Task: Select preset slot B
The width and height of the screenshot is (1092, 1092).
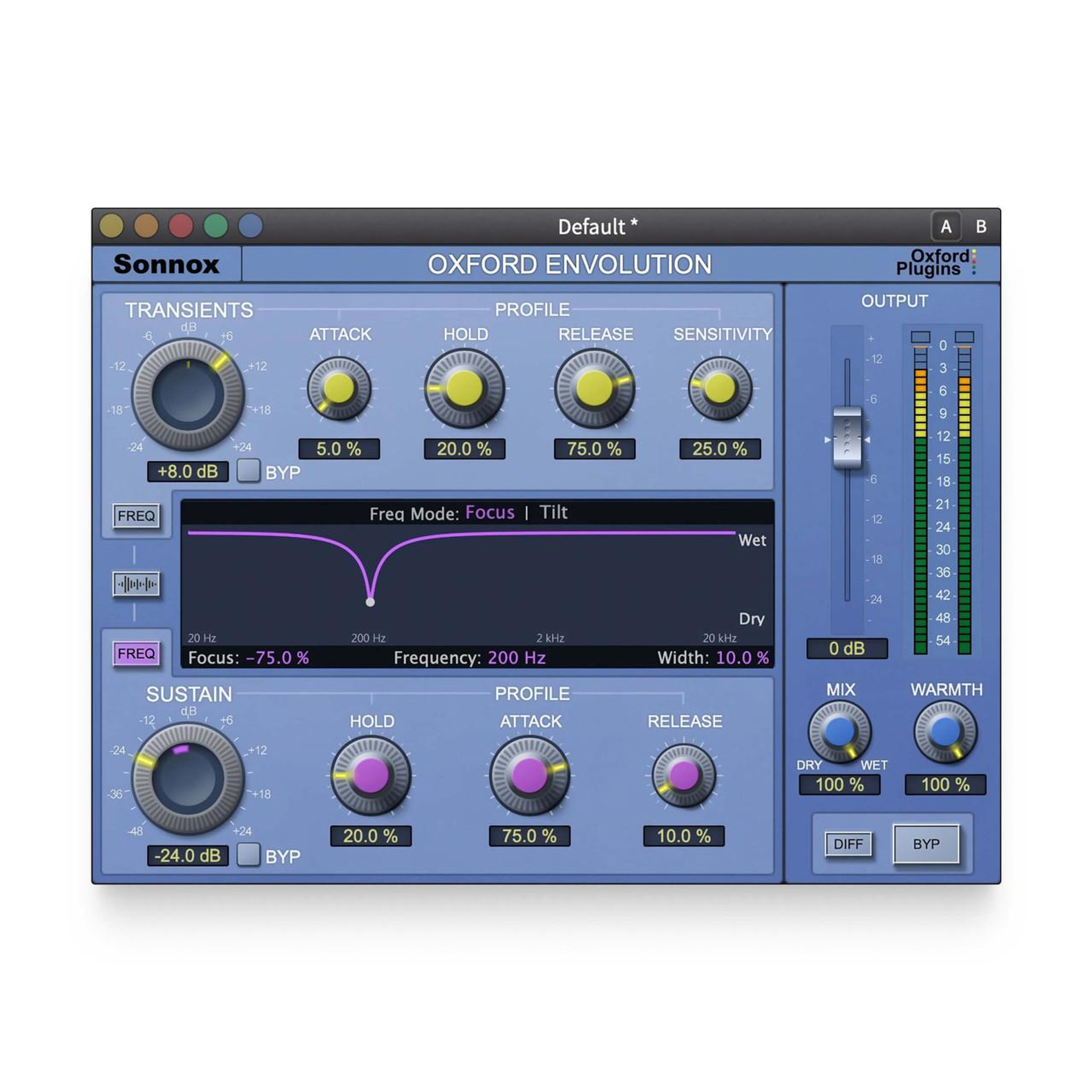Action: pyautogui.click(x=981, y=226)
